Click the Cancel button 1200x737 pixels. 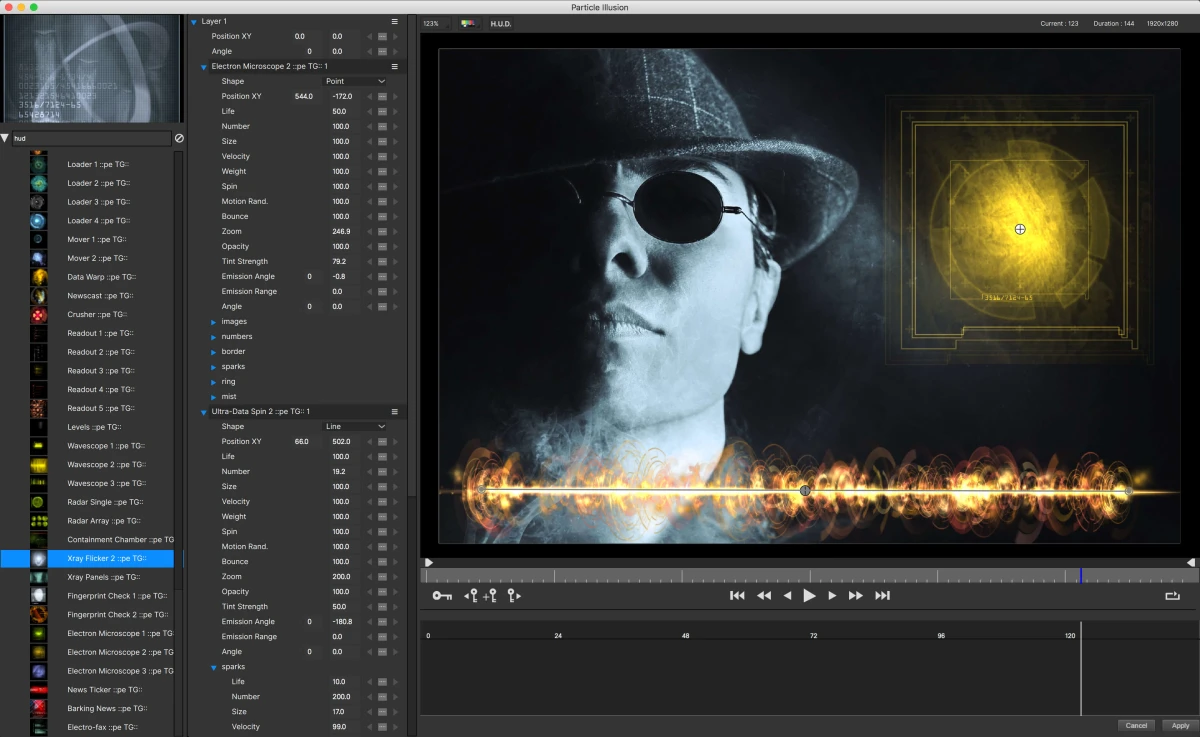[x=1136, y=725]
